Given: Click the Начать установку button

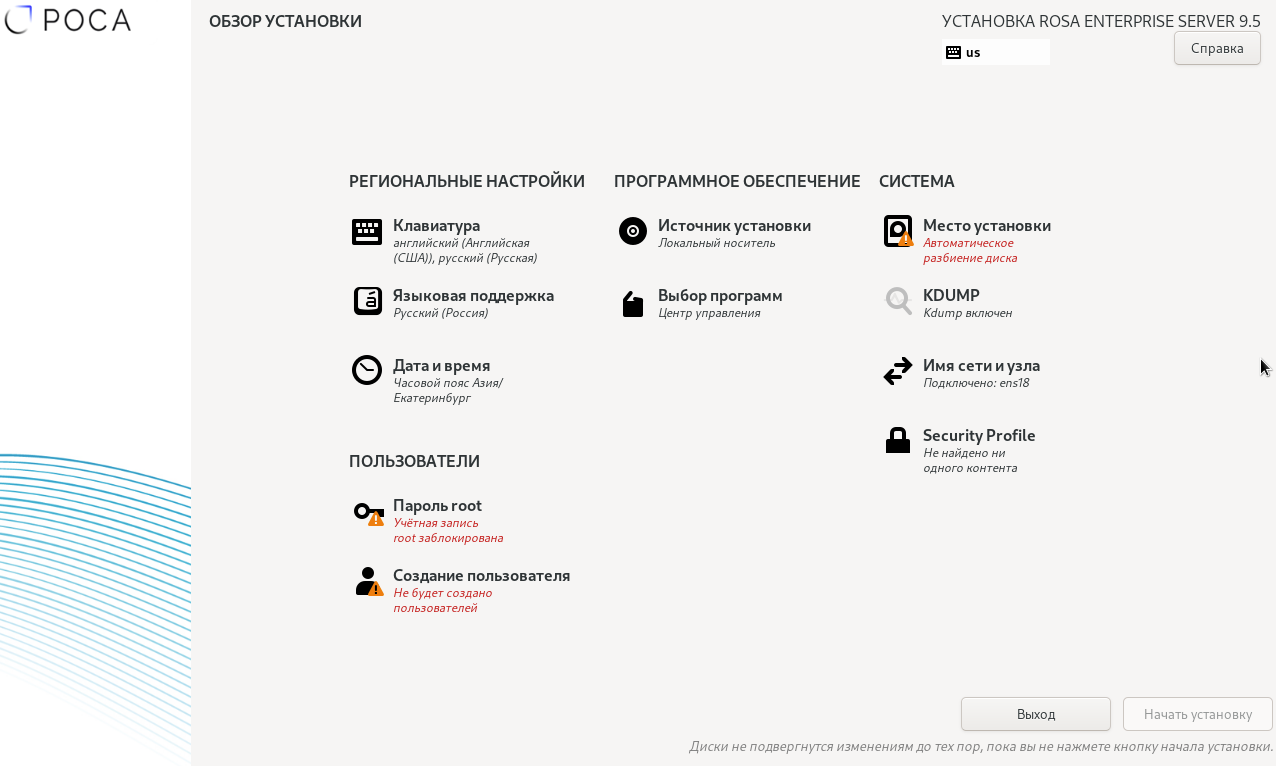Looking at the screenshot, I should tap(1197, 714).
